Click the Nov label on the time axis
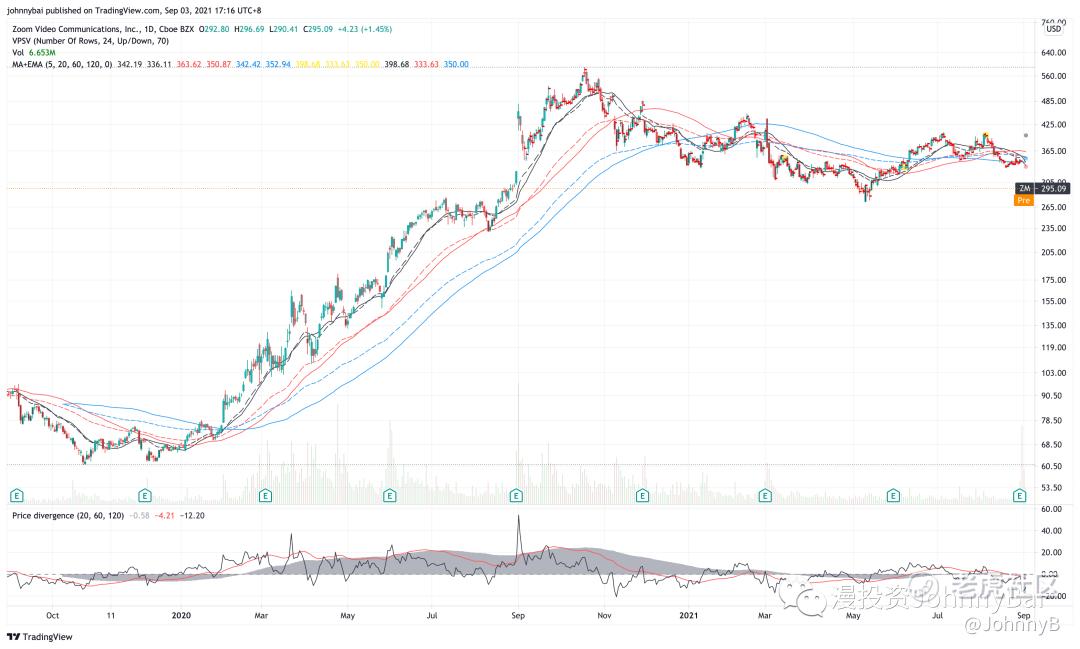 pos(604,615)
